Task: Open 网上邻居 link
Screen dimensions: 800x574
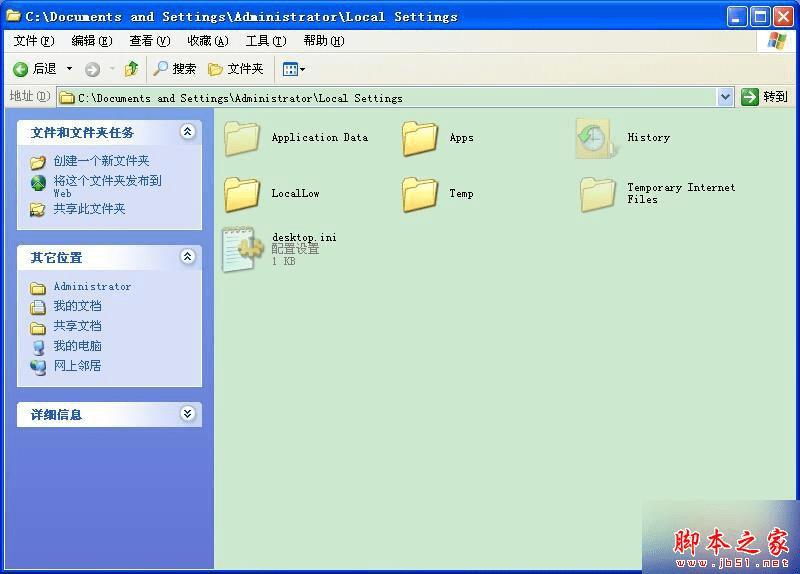Action: pos(78,365)
